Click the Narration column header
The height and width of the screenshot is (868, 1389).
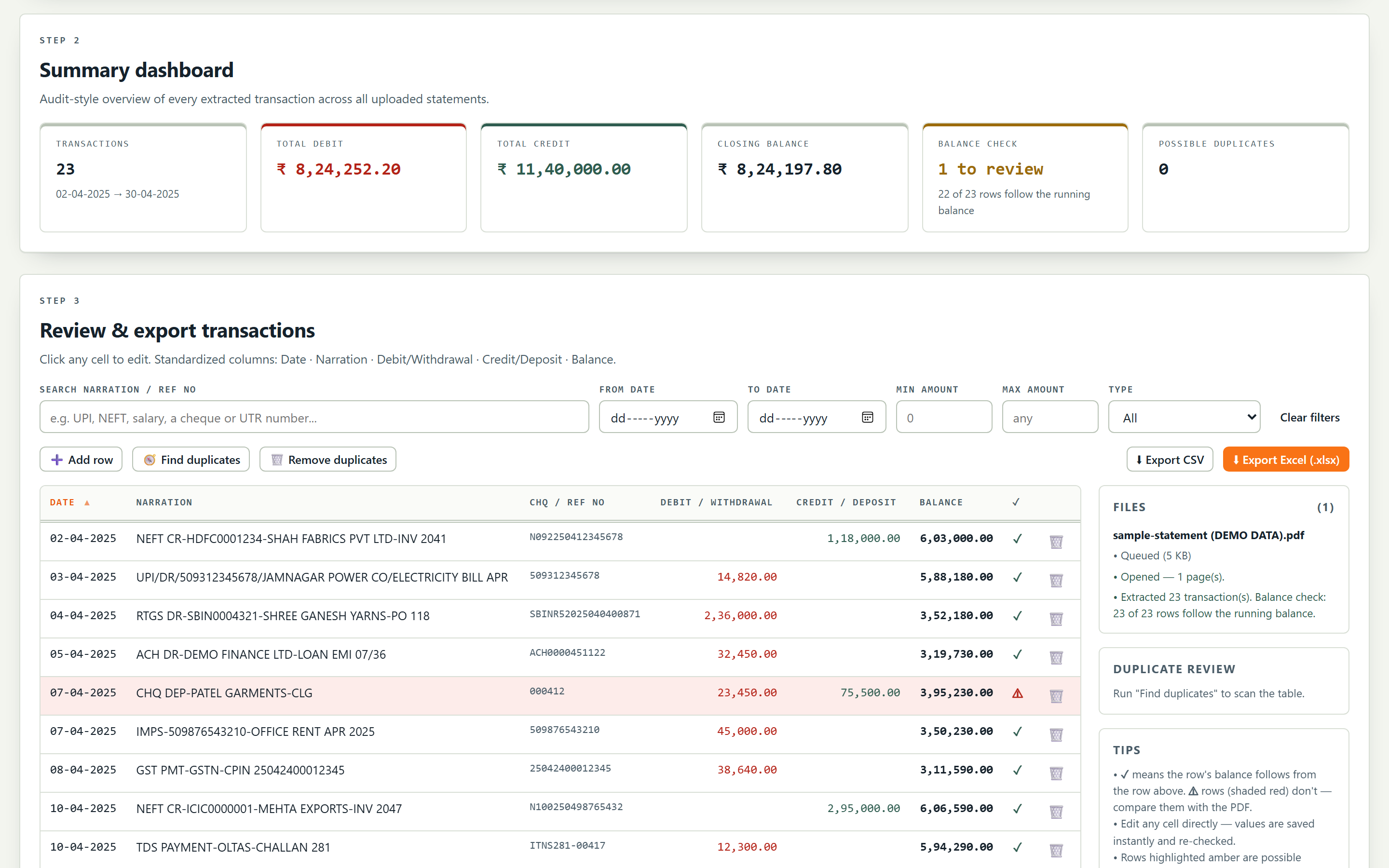coord(164,502)
